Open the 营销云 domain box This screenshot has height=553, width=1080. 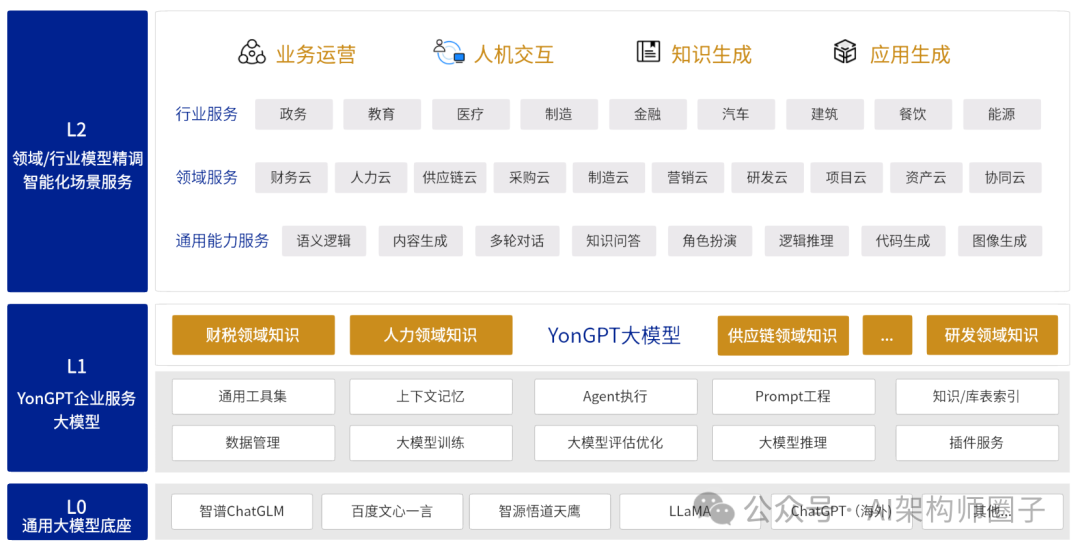[688, 178]
